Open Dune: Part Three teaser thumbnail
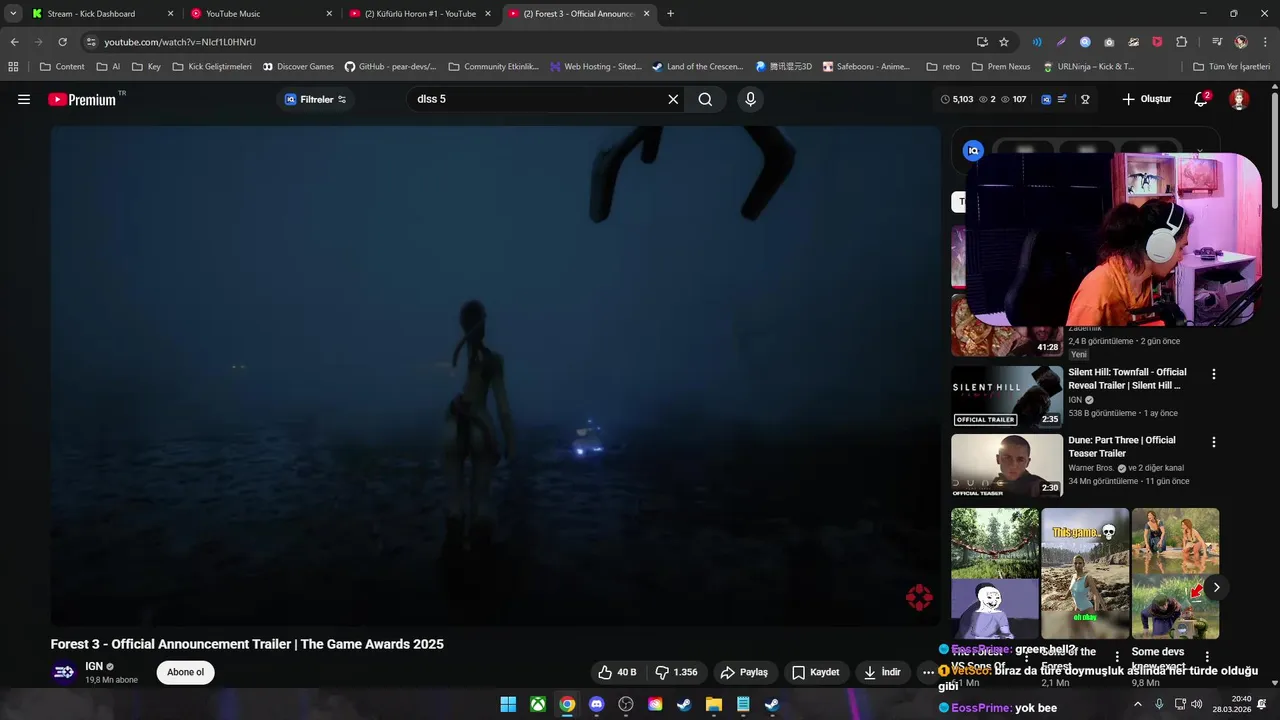Viewport: 1280px width, 720px height. 1007,465
